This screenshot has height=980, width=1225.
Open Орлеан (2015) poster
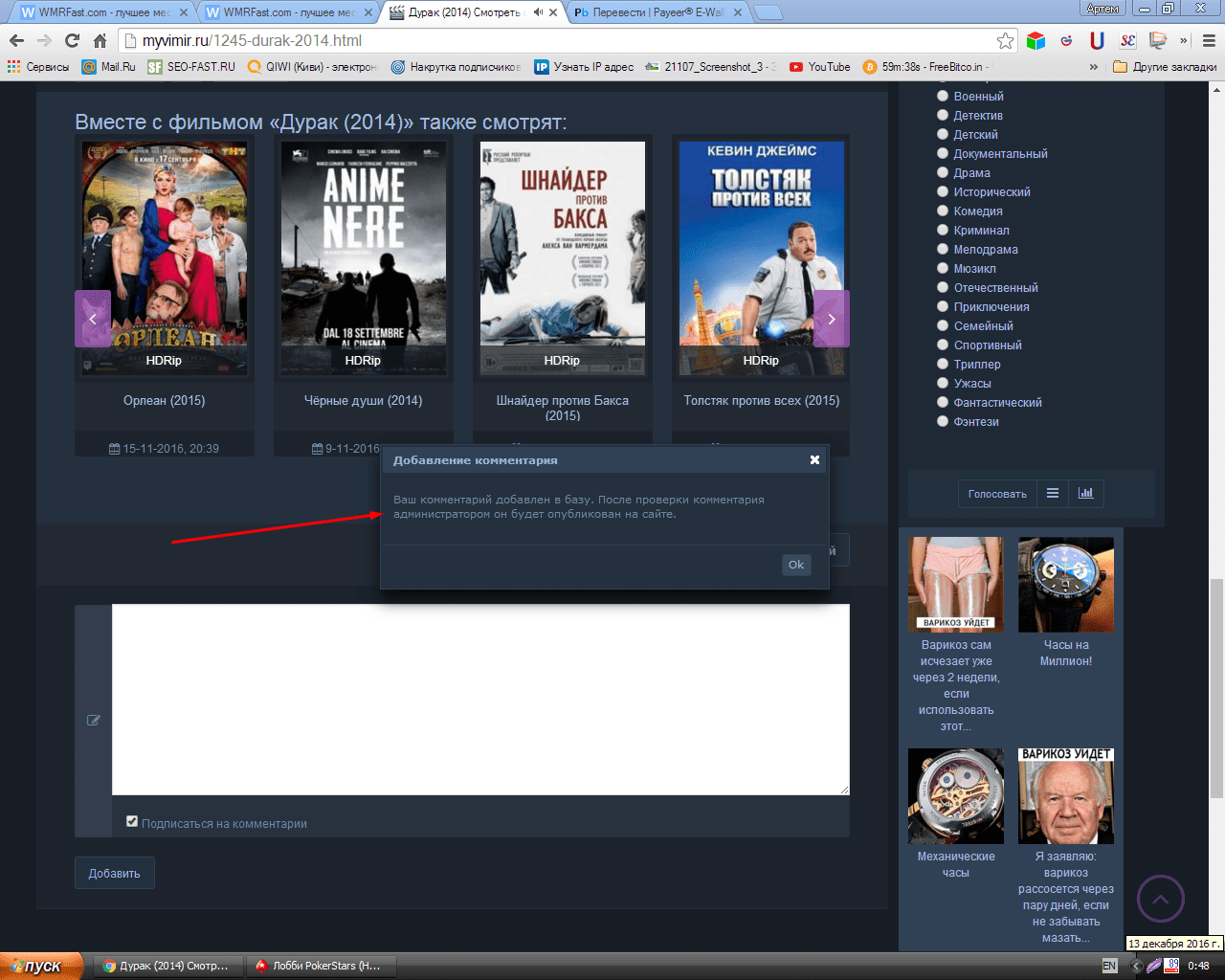(x=165, y=257)
